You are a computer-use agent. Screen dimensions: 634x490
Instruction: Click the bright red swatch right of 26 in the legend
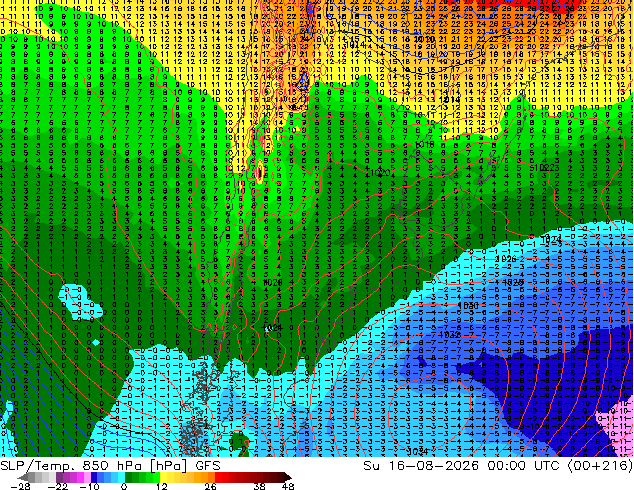[x=218, y=477]
